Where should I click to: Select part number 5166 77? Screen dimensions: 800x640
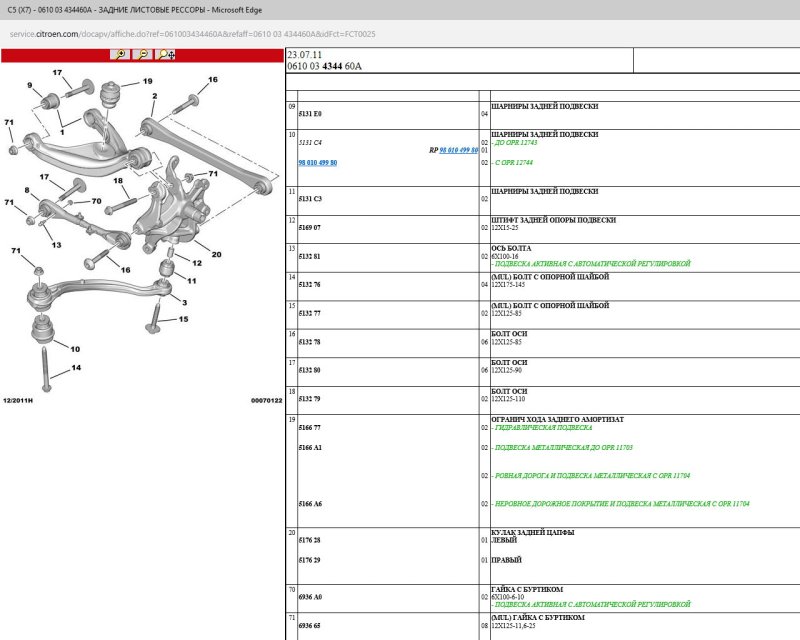[310, 428]
